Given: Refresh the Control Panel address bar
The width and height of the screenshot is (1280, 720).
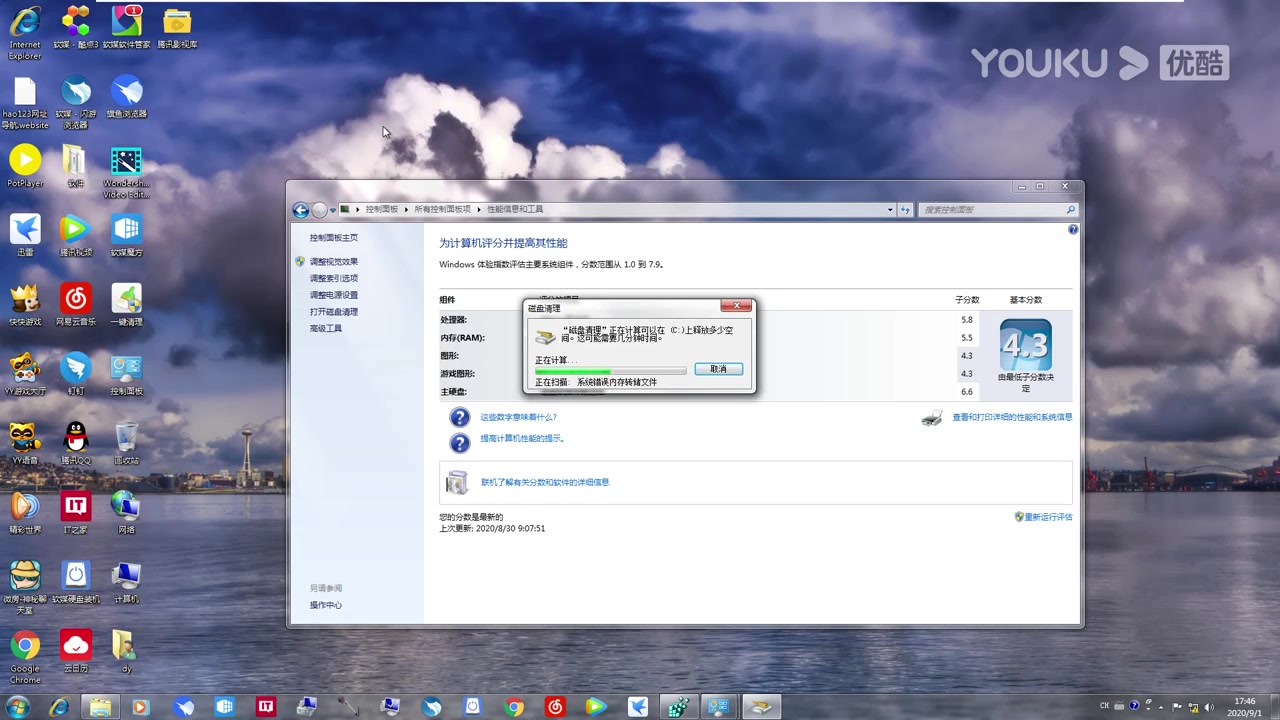Looking at the screenshot, I should pyautogui.click(x=905, y=210).
